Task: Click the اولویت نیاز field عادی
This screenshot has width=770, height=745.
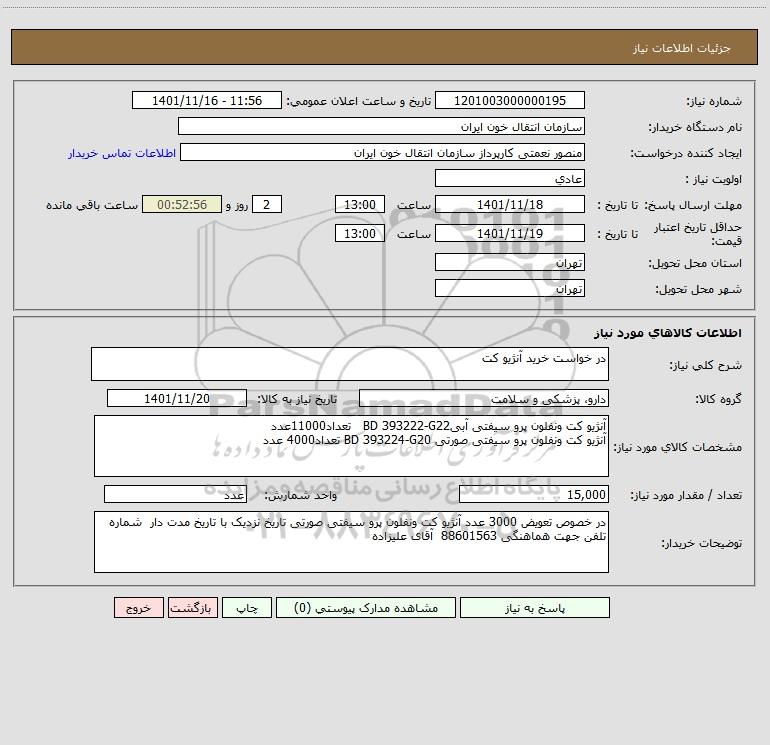Action: click(510, 178)
